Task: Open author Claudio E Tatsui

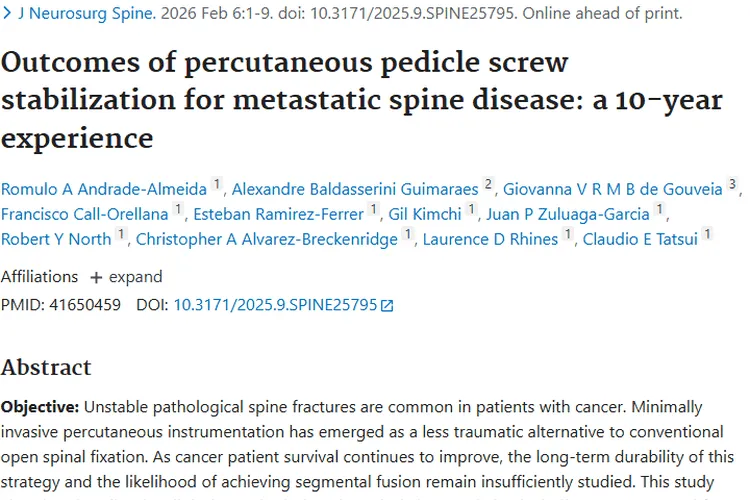Action: point(641,238)
